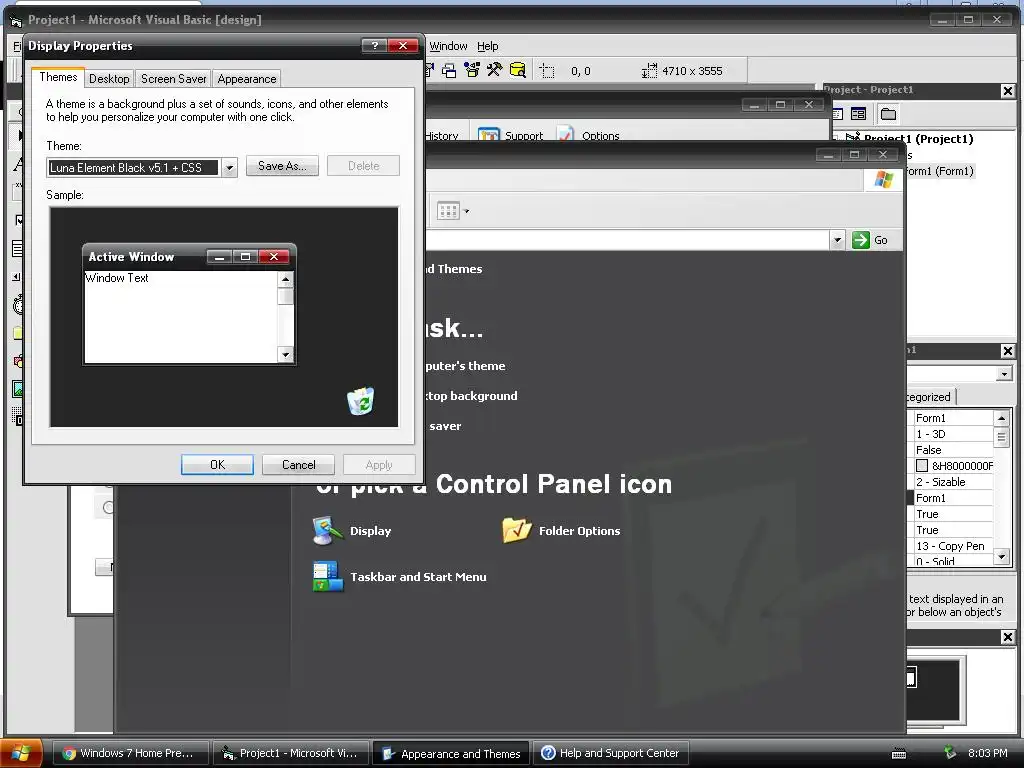Open the Theme combo box dropdown
Viewport: 1024px width, 768px height.
point(229,168)
